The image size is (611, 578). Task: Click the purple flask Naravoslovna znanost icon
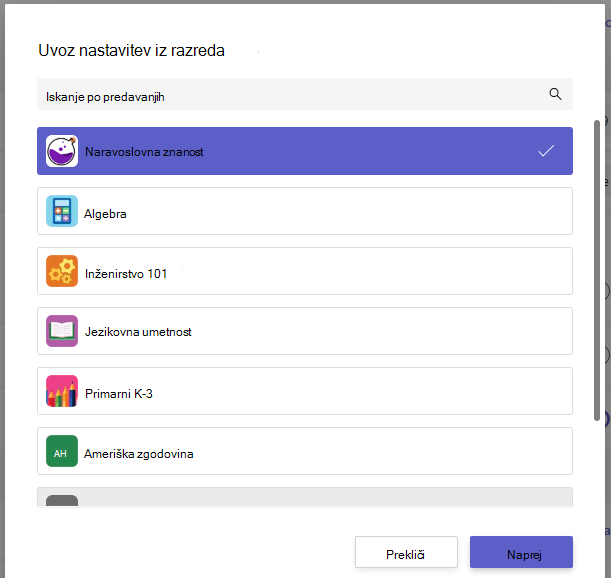coord(62,151)
